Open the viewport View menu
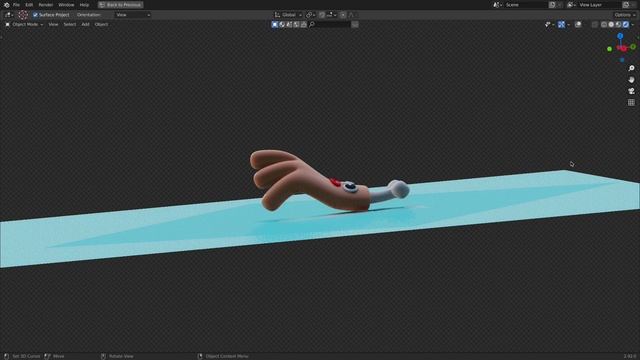640x360 pixels. point(53,24)
